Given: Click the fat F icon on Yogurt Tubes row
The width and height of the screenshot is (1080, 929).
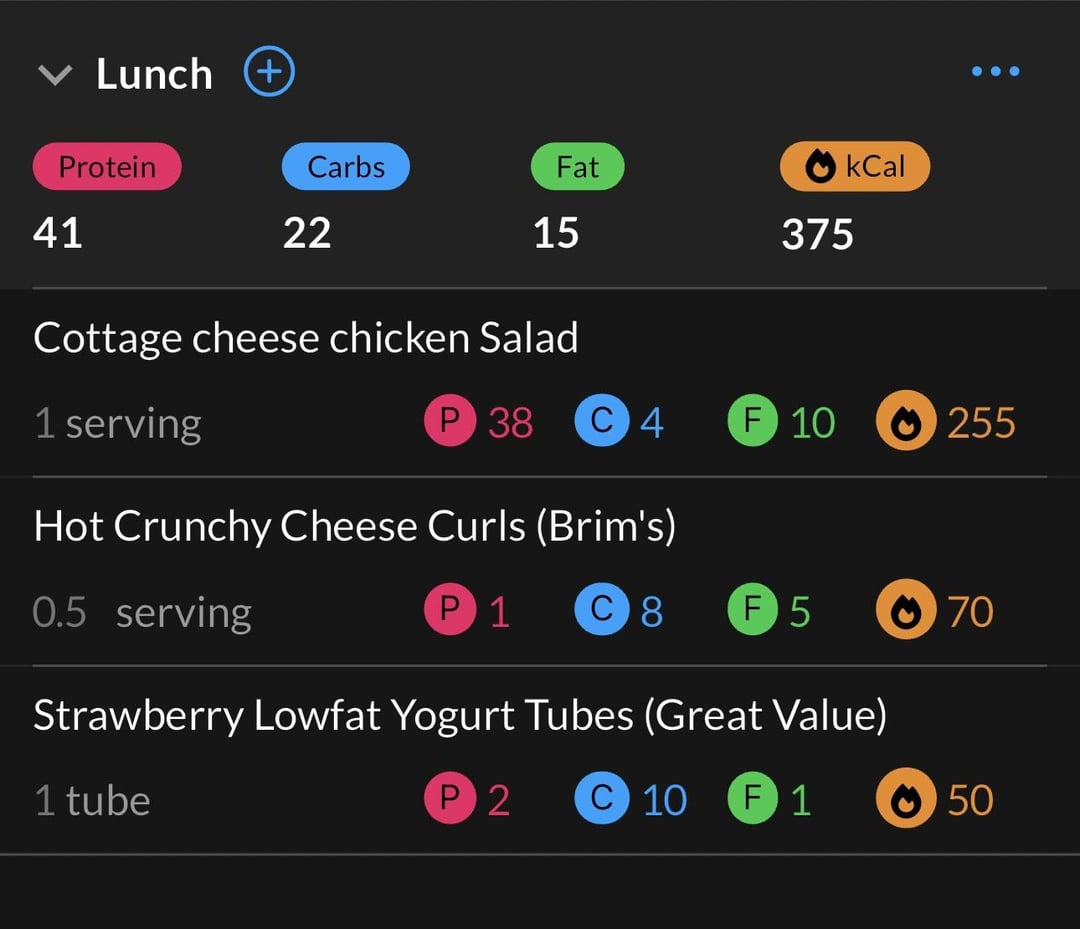Looking at the screenshot, I should pos(752,800).
